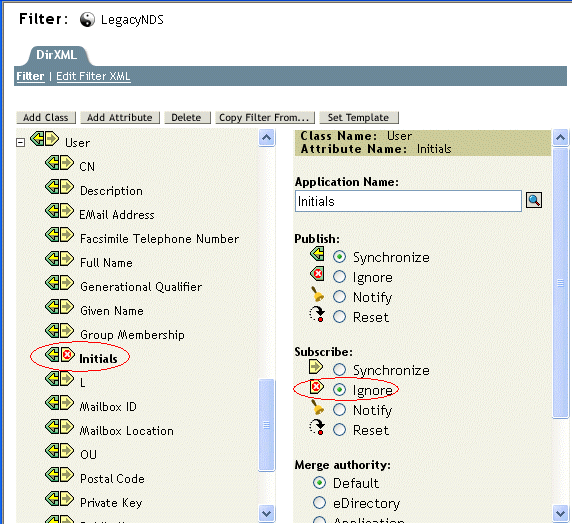Click Subscribe Synchronize arrow icon
Image resolution: width=572 pixels, height=524 pixels.
tap(316, 367)
